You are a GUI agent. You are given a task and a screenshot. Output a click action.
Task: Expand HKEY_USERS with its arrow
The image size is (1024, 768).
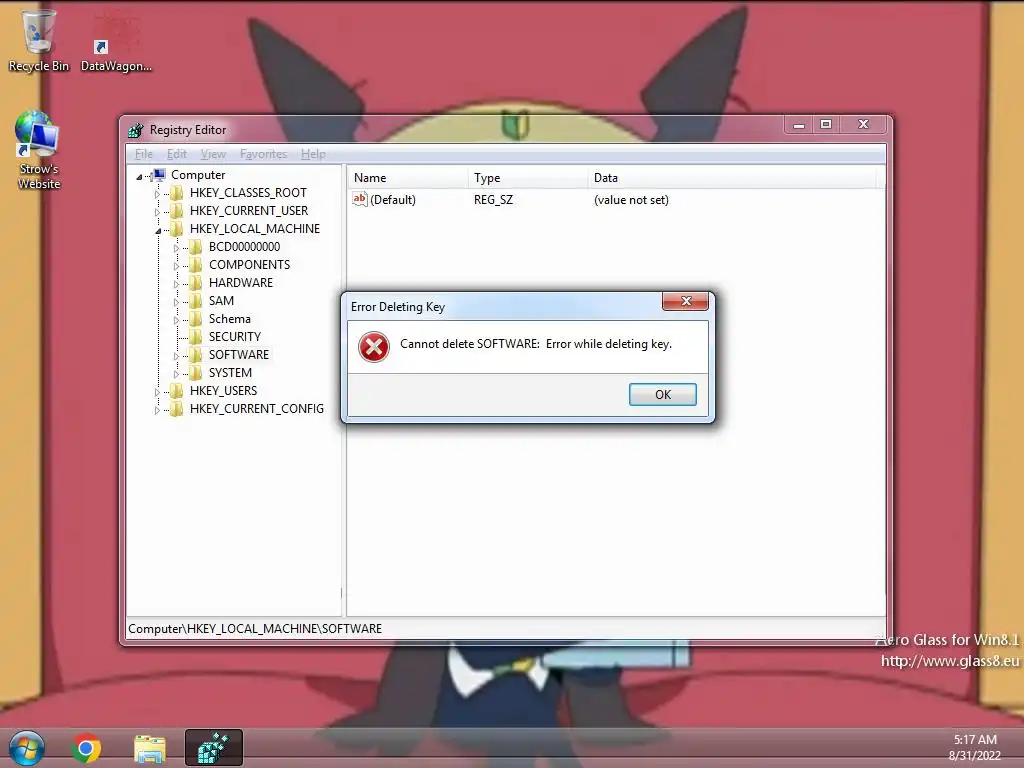[157, 392]
